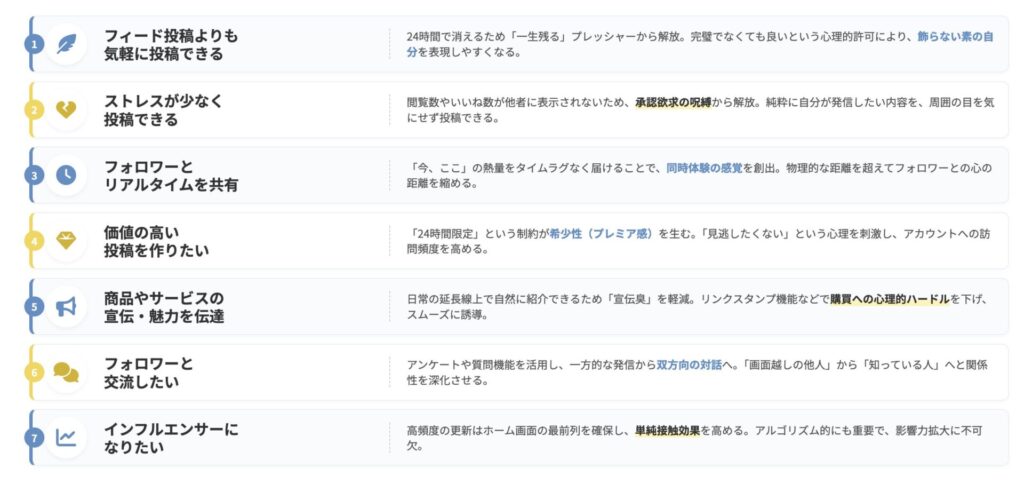Click the broken heart icon

66,109
